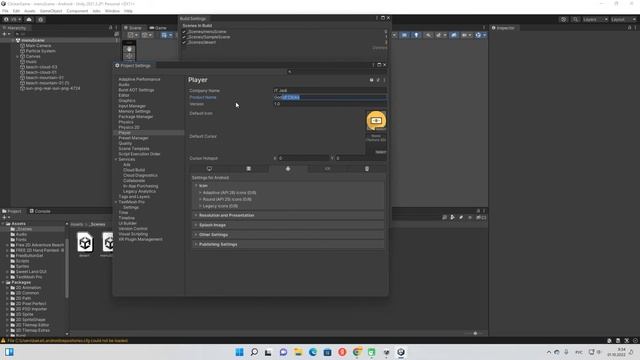Expand Round (API 25) icons foldout
The height and width of the screenshot is (360, 640).
[200, 200]
